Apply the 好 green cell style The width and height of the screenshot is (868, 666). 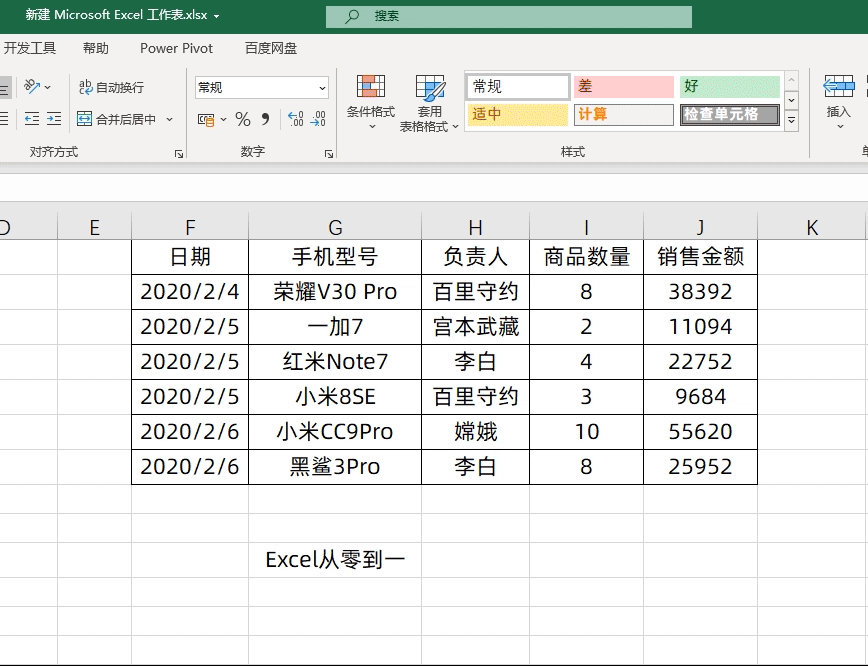[729, 87]
